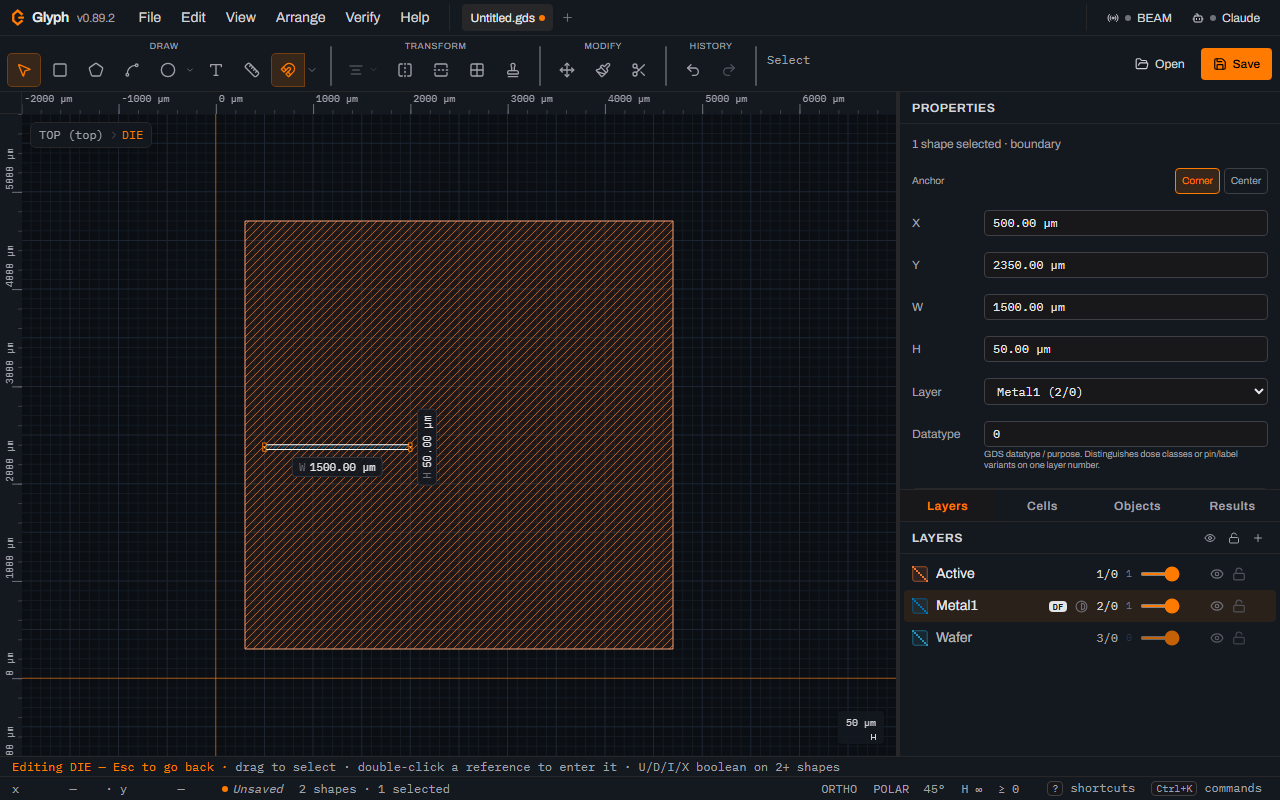Select the Move tool in Modify
This screenshot has height=800, width=1280.
click(567, 70)
